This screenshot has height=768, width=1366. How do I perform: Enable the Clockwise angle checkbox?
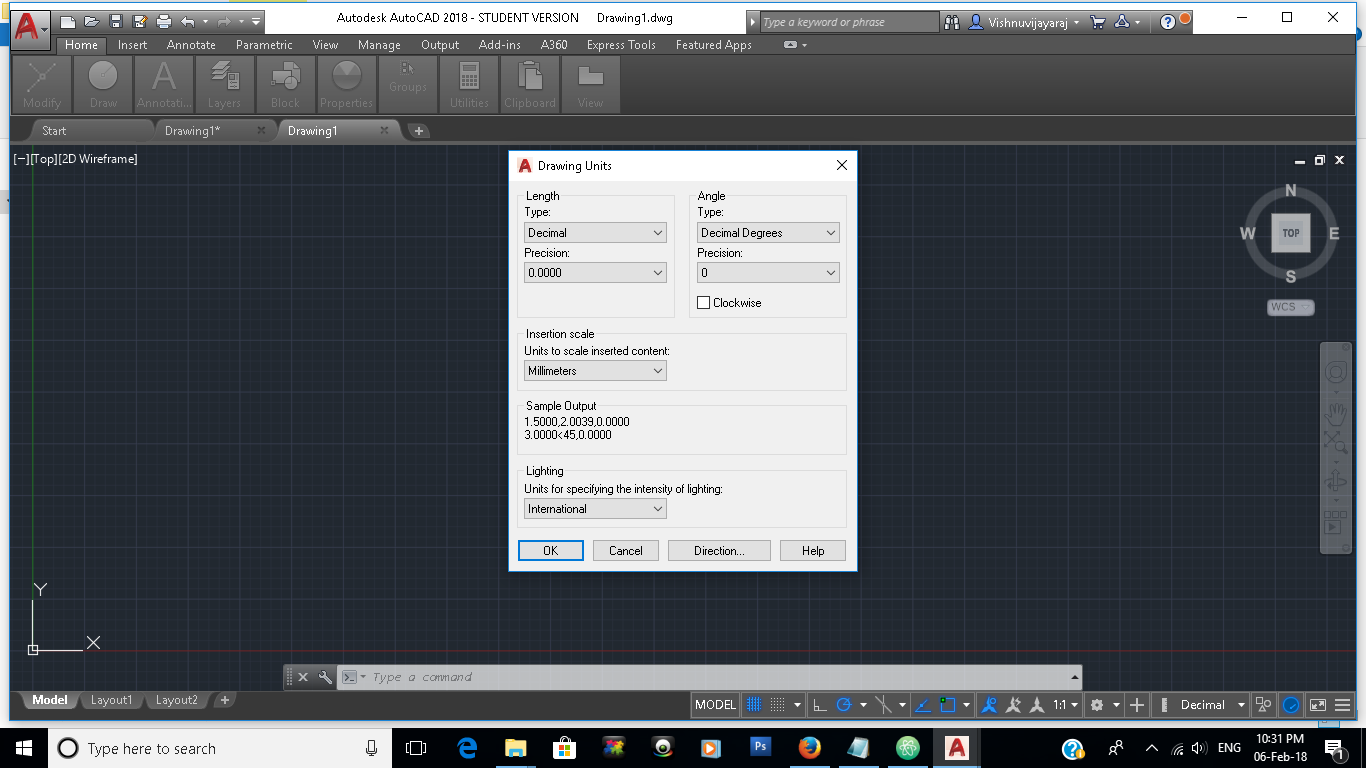coord(704,303)
